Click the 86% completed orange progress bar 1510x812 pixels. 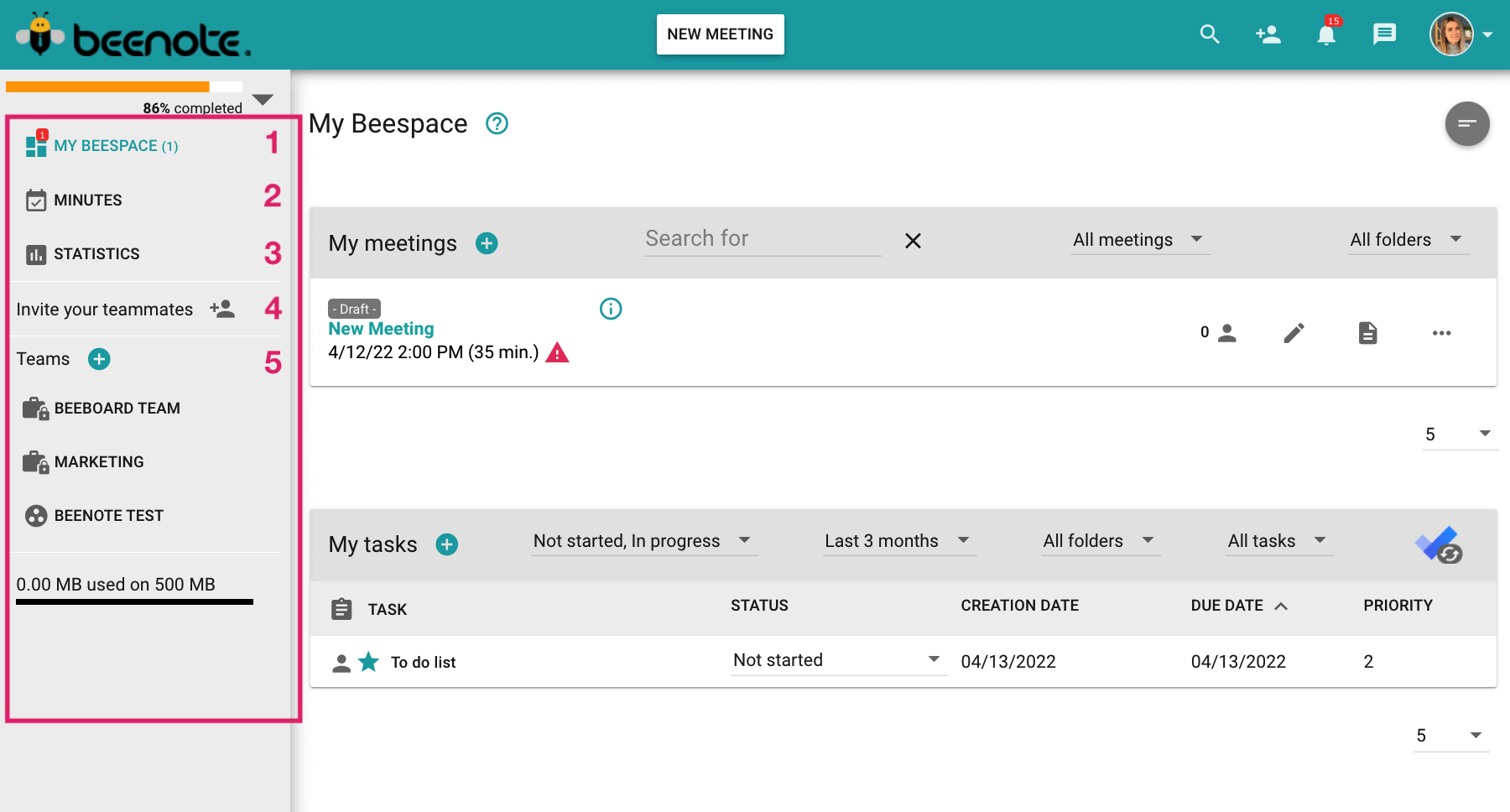coord(124,86)
